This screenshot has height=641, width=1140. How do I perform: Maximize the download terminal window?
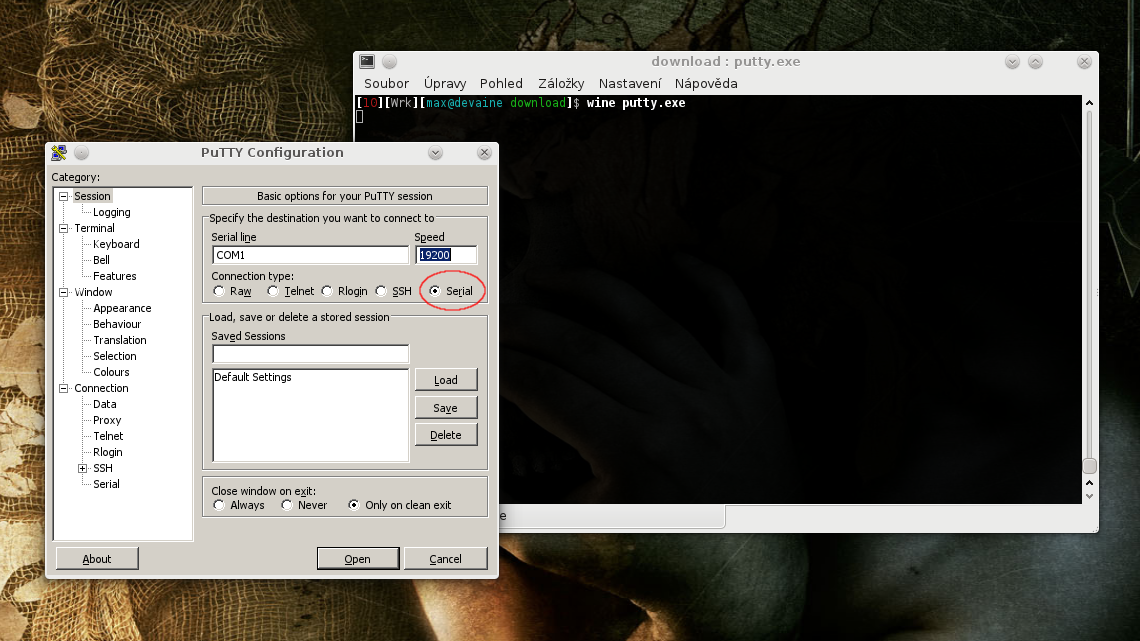1035,62
